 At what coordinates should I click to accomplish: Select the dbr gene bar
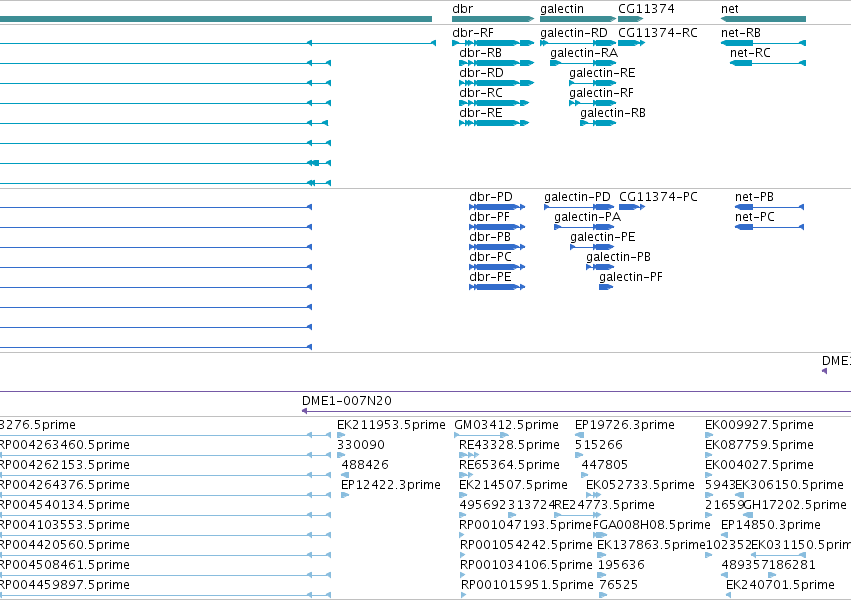pyautogui.click(x=493, y=19)
